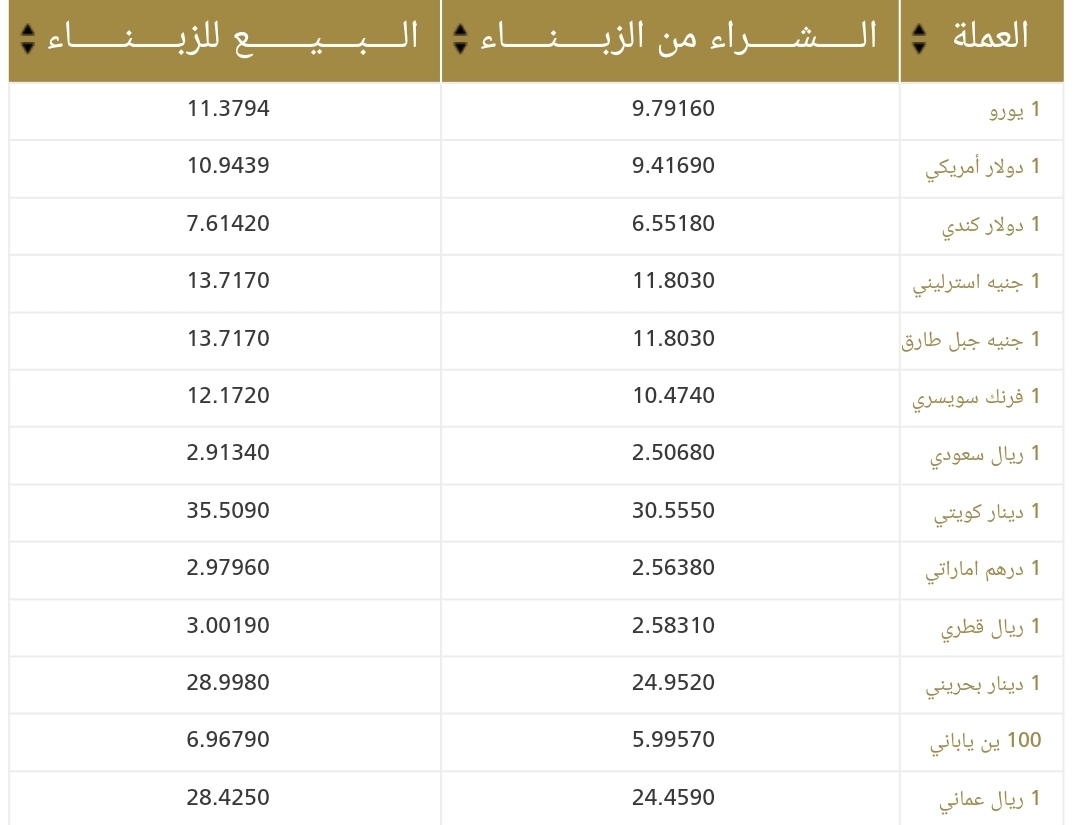
Task: Open the 1 ريال عماني link
Action: point(989,800)
